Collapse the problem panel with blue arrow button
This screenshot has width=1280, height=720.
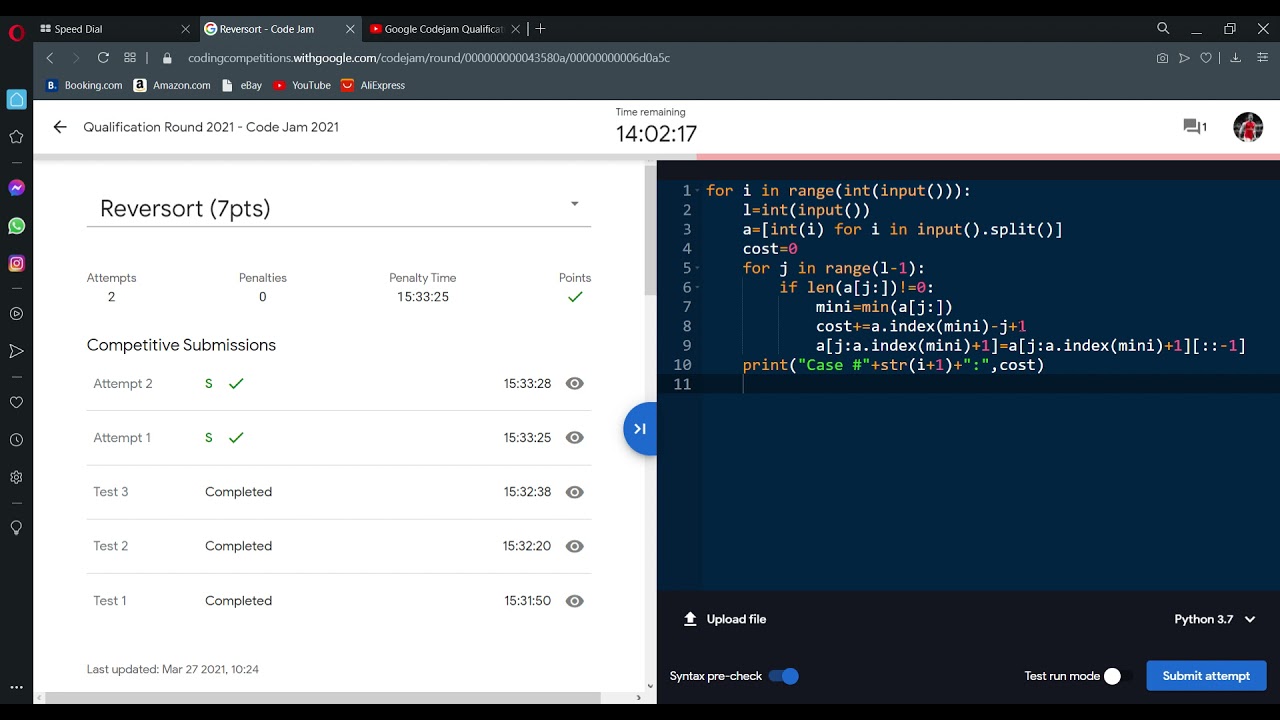pyautogui.click(x=640, y=429)
